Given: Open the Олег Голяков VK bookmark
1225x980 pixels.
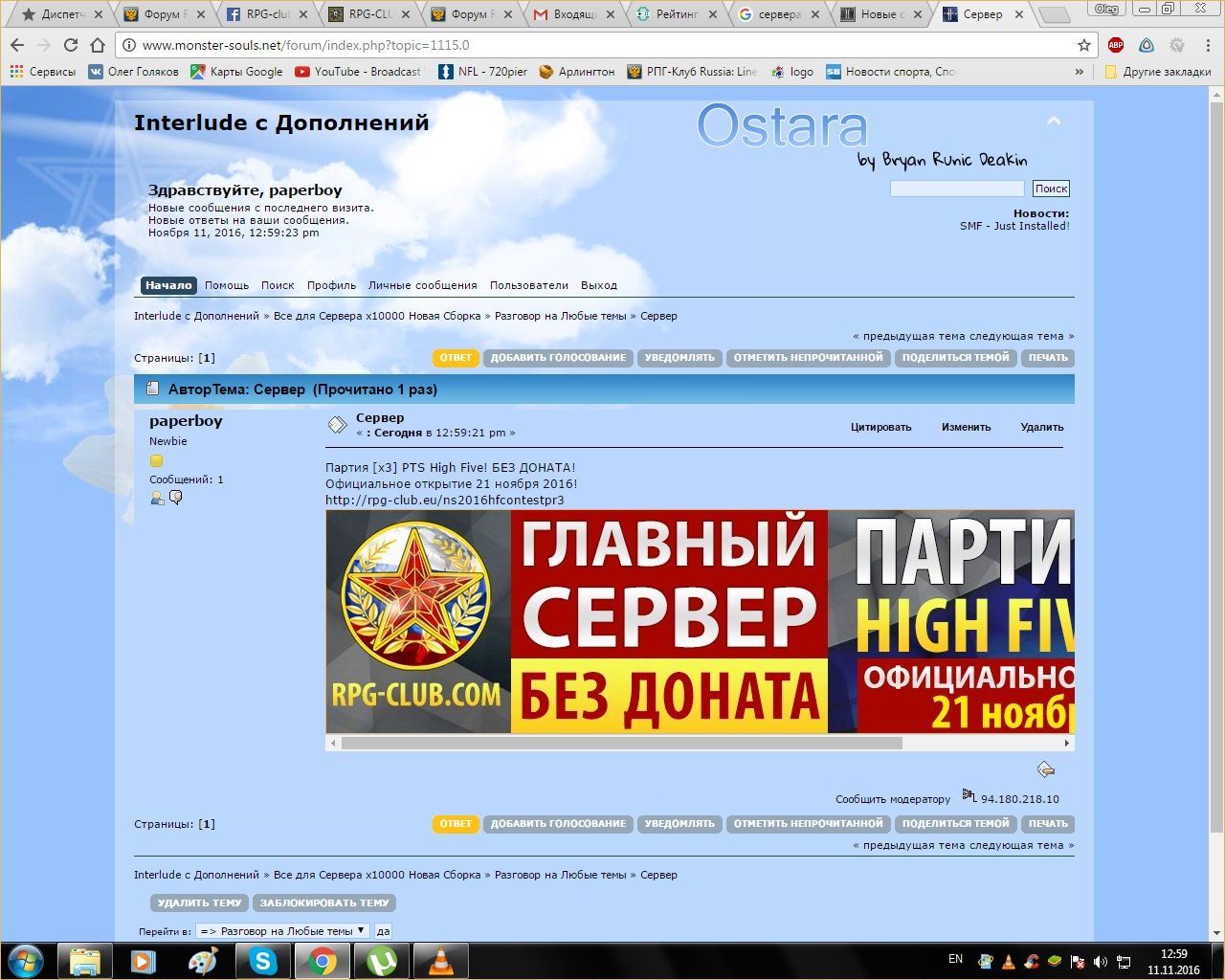Looking at the screenshot, I should point(133,72).
